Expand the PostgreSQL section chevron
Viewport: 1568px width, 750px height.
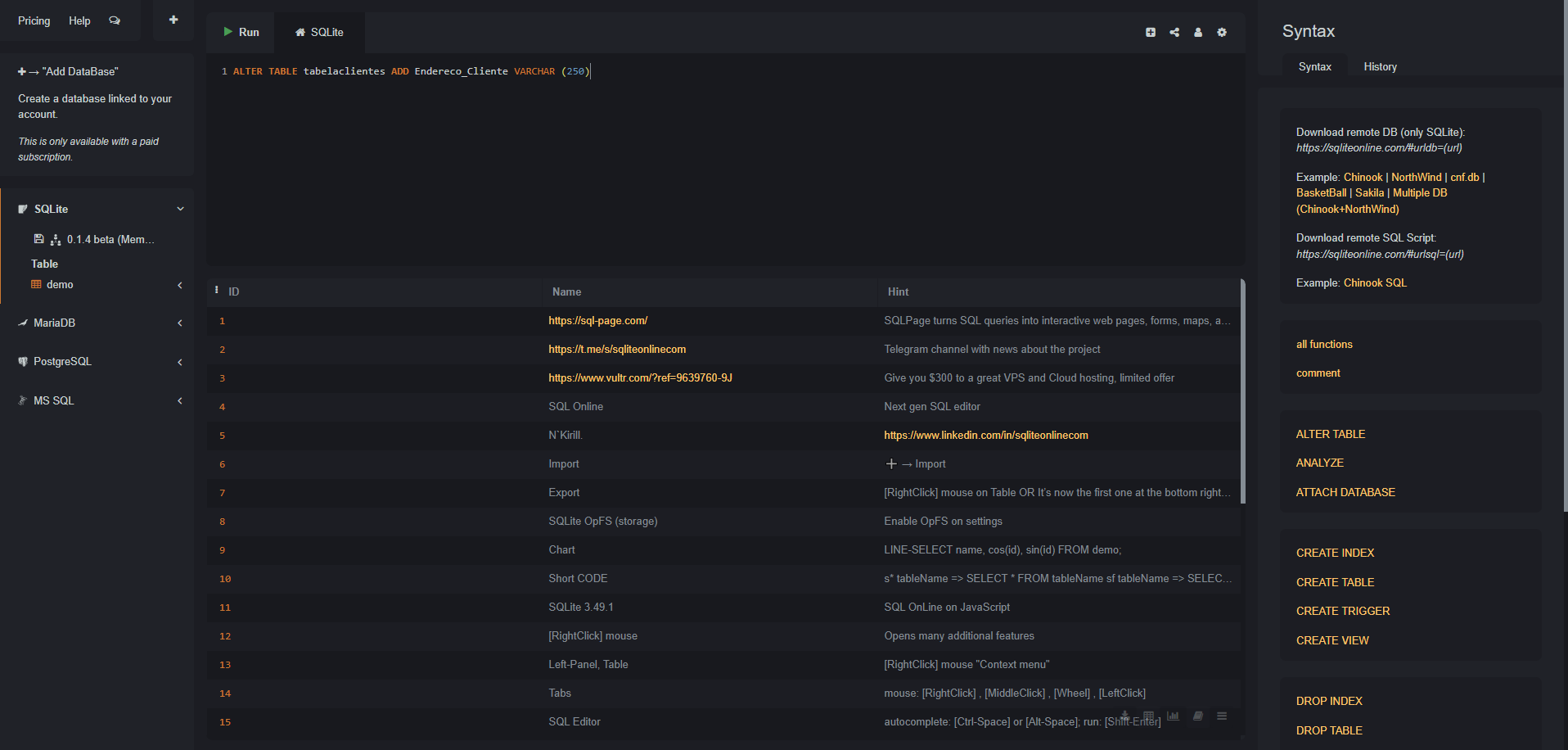(x=180, y=362)
